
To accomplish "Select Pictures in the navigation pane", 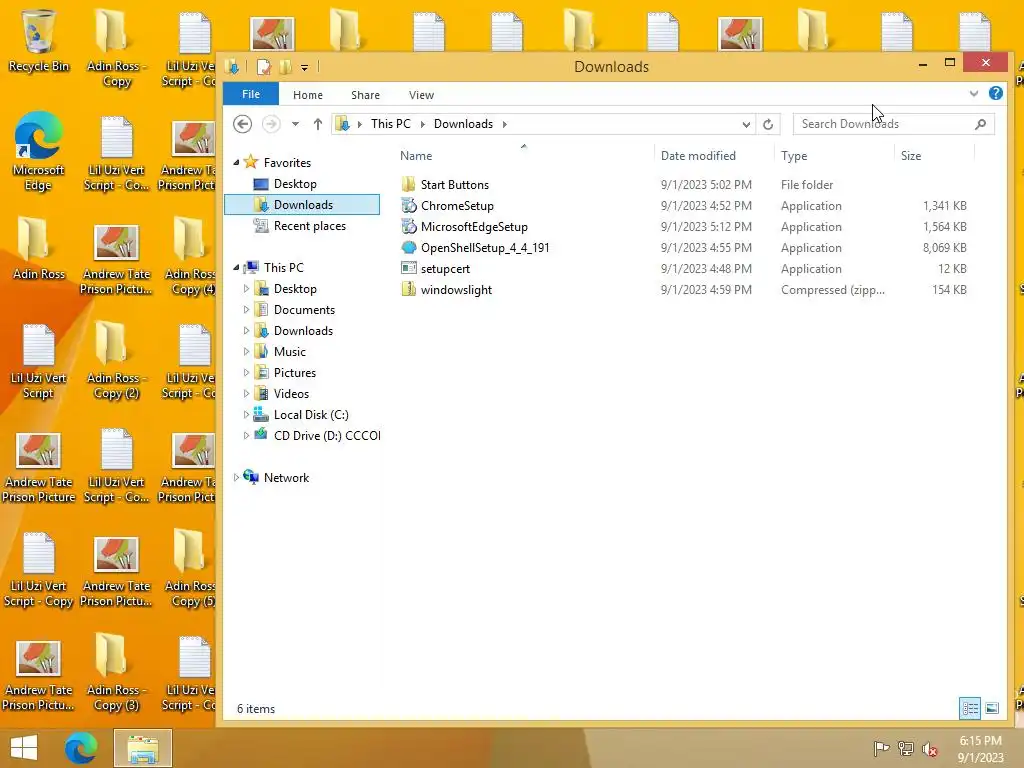I will tap(295, 373).
